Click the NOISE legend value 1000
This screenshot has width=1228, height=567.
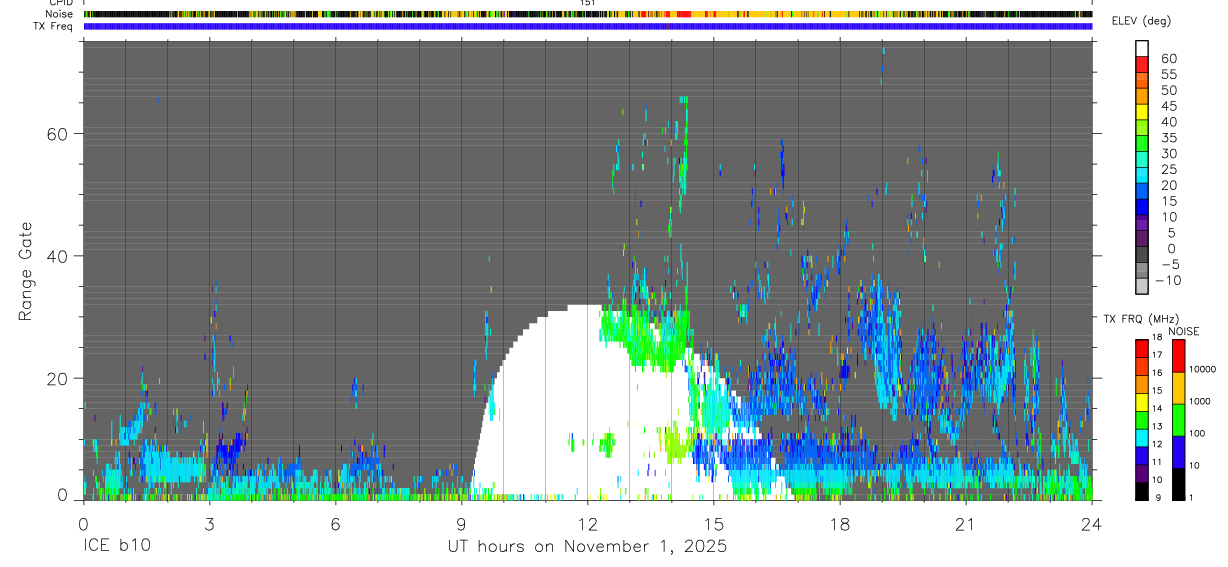point(1201,401)
